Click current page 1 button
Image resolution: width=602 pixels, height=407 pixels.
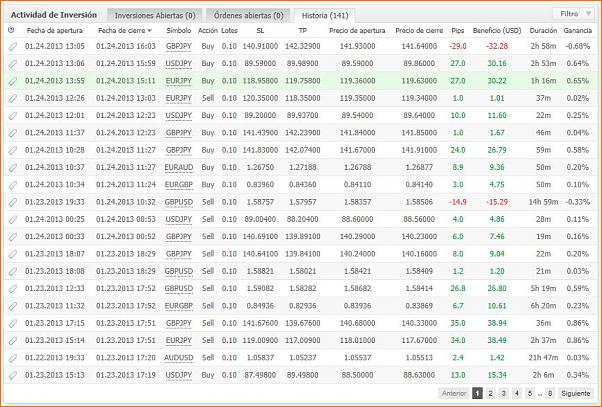pyautogui.click(x=477, y=393)
